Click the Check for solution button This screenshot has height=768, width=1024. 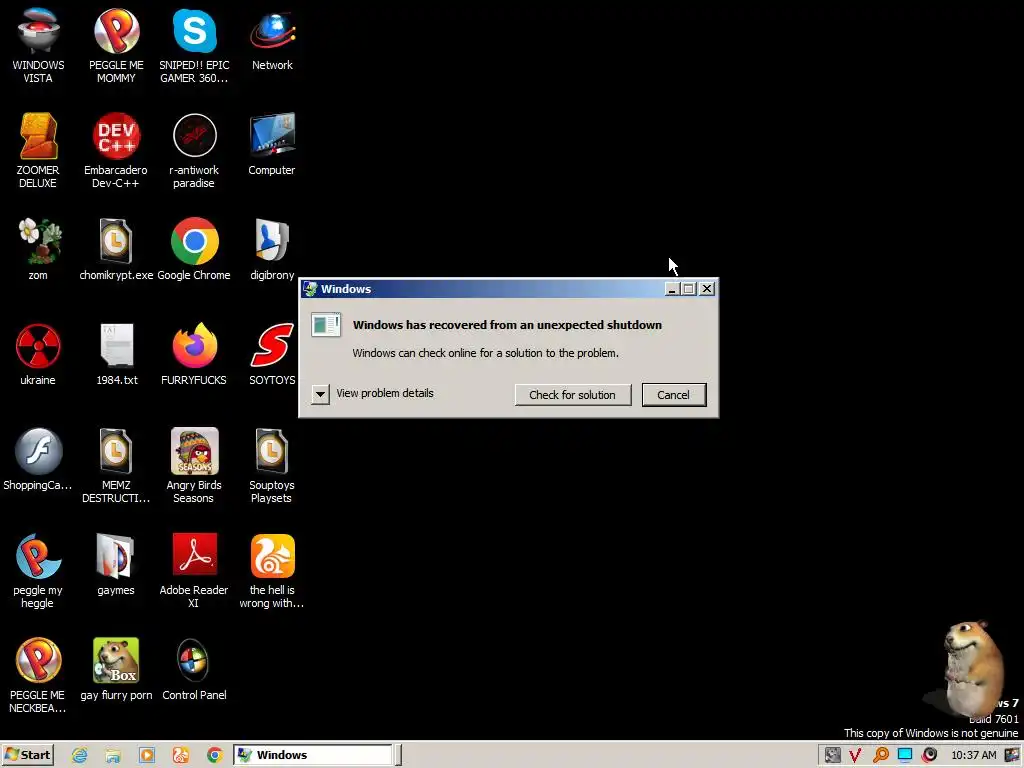tap(573, 394)
